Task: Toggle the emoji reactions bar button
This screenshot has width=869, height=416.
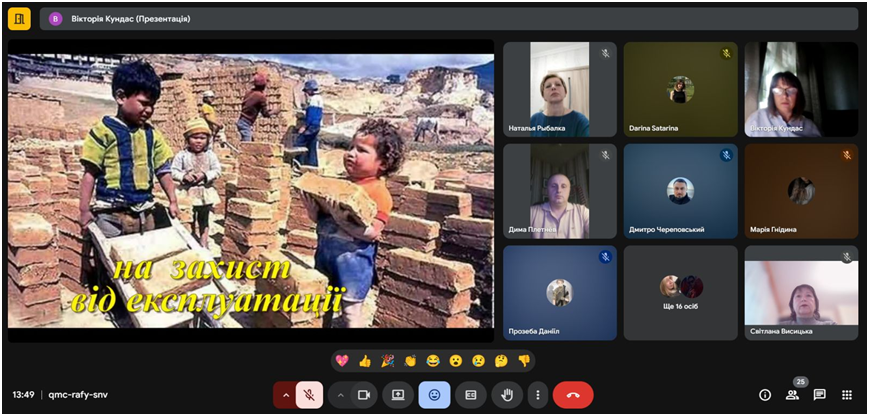Action: 434,395
